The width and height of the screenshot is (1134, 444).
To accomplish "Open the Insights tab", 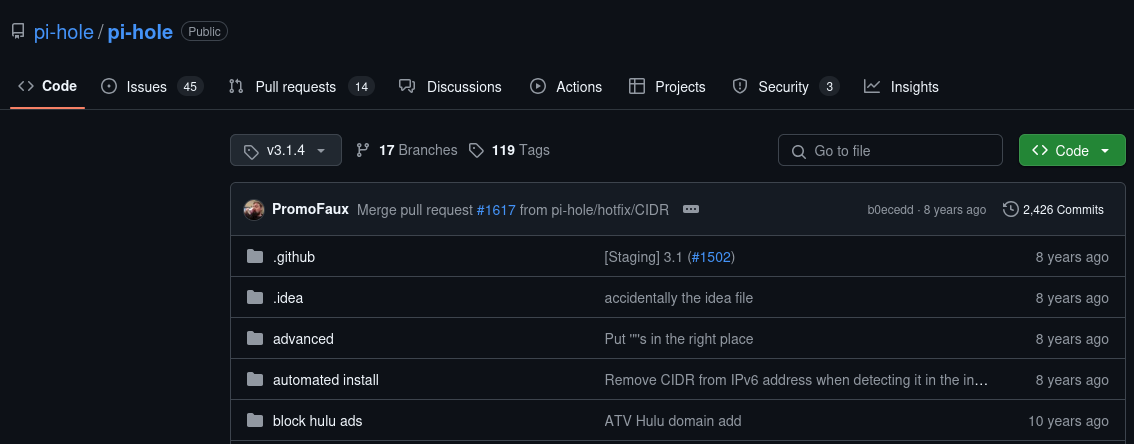I will [901, 87].
